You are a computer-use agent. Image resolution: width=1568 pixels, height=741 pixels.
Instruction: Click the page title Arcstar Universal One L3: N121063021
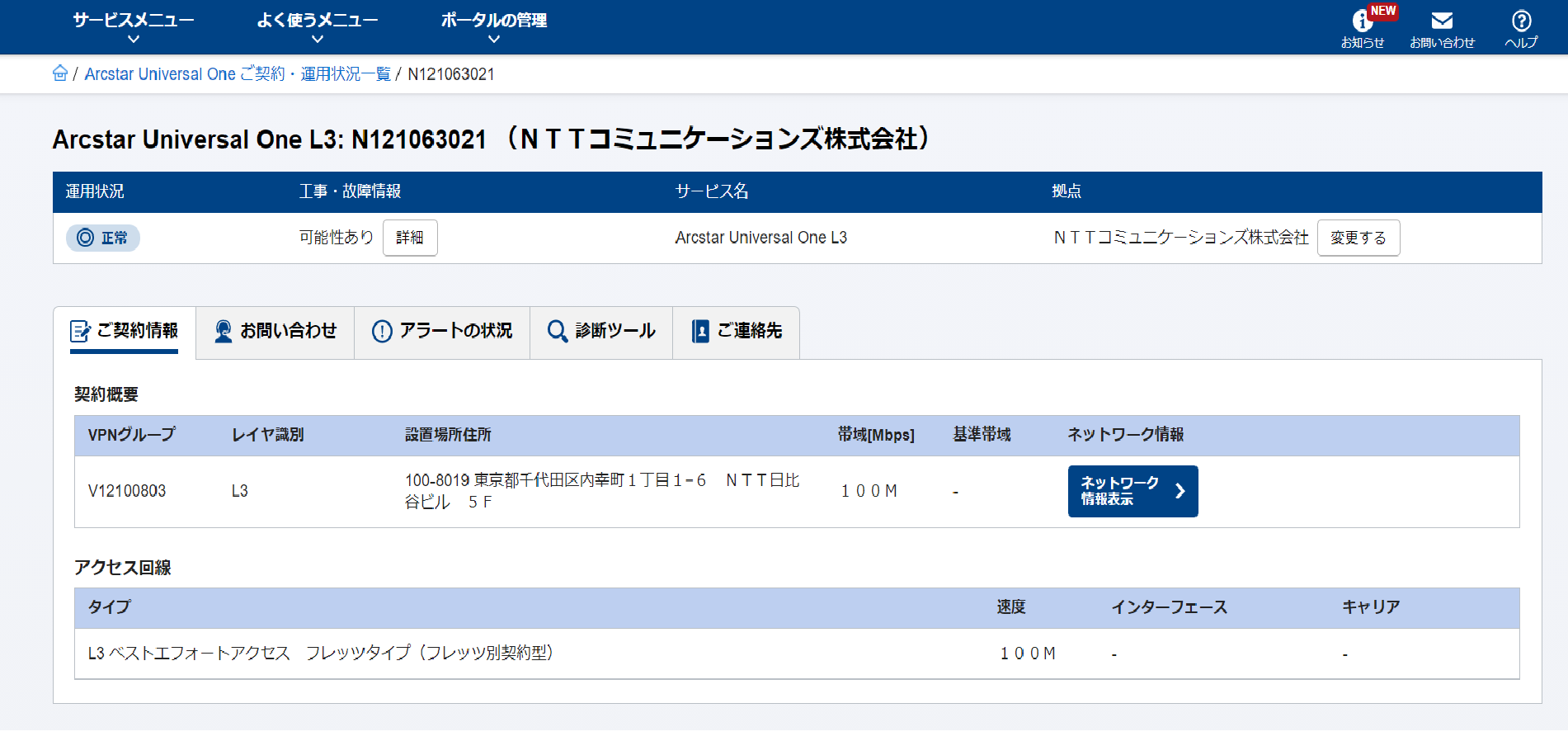tap(270, 139)
